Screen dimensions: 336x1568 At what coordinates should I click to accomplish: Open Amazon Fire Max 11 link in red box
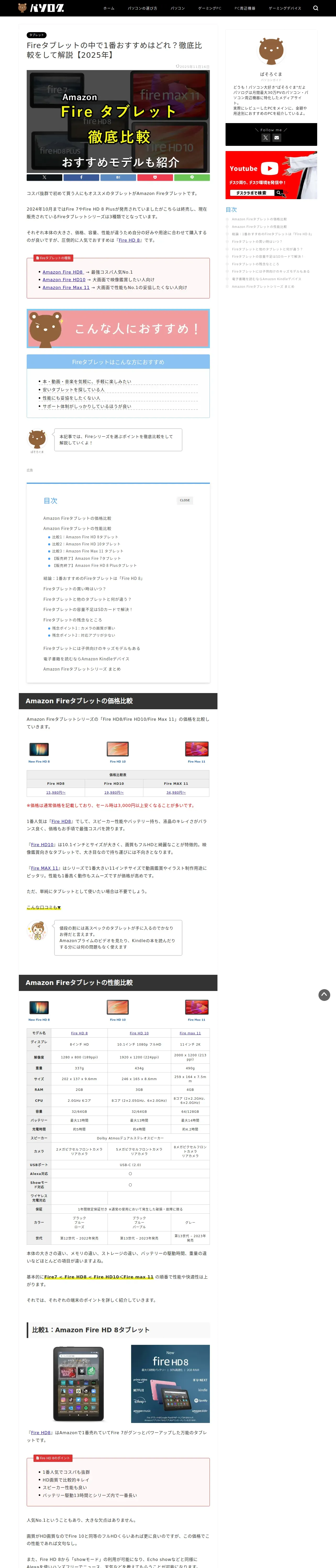pyautogui.click(x=66, y=287)
